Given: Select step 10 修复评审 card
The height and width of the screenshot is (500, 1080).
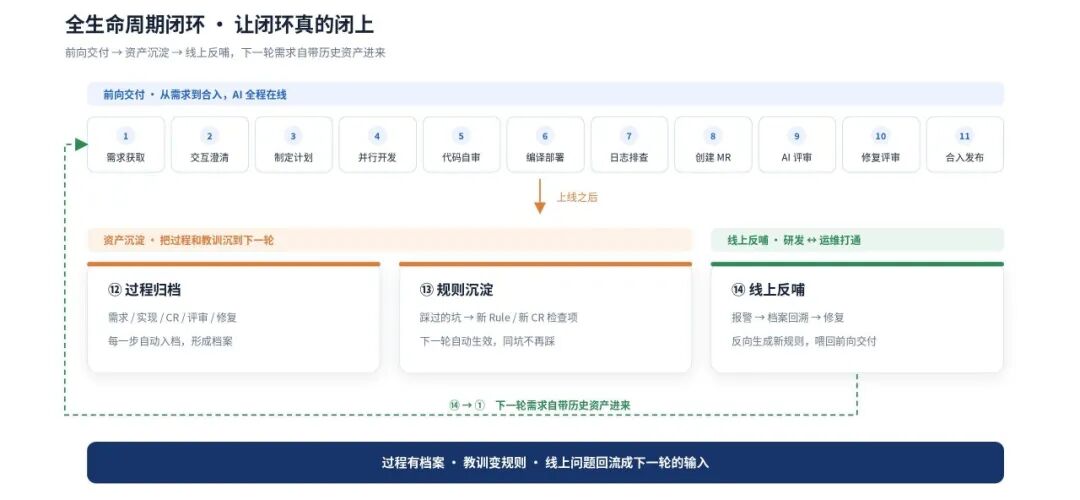Looking at the screenshot, I should coord(881,145).
